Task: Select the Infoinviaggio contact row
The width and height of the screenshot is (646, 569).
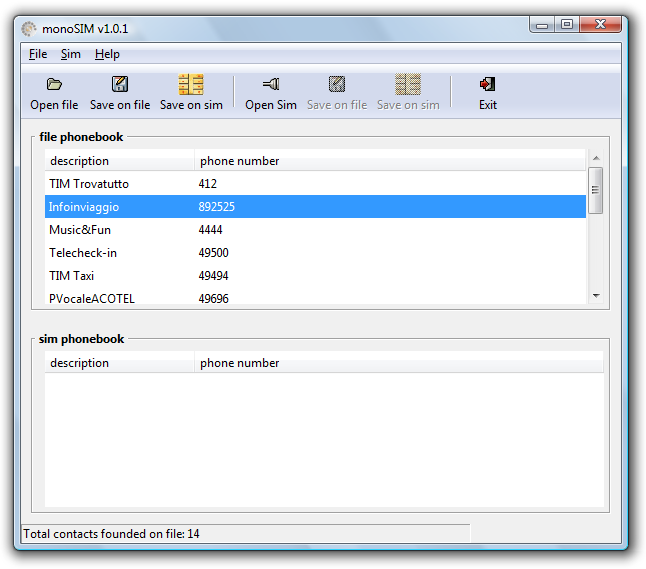Action: (x=315, y=206)
